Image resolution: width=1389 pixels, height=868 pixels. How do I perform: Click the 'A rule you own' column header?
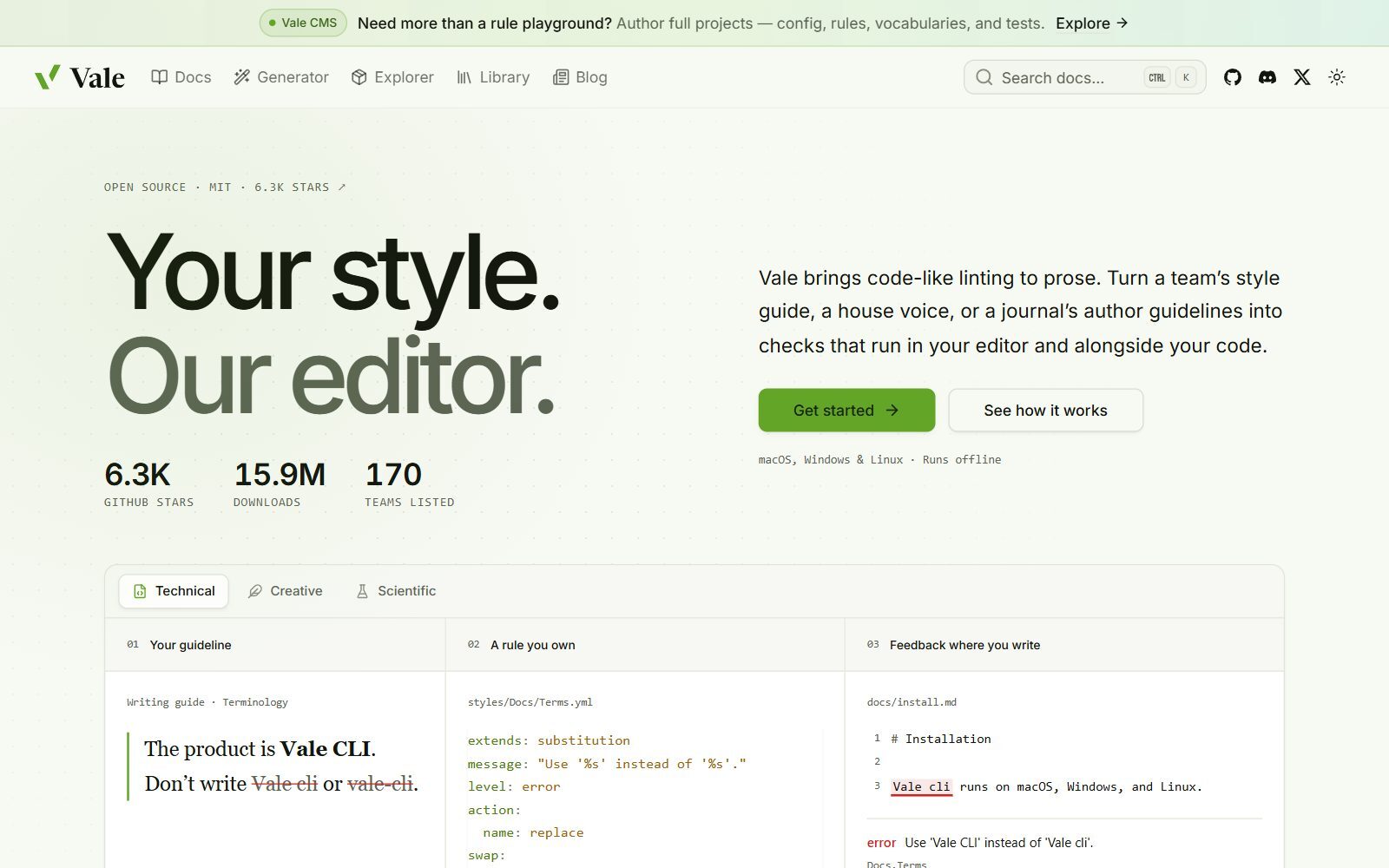532,645
